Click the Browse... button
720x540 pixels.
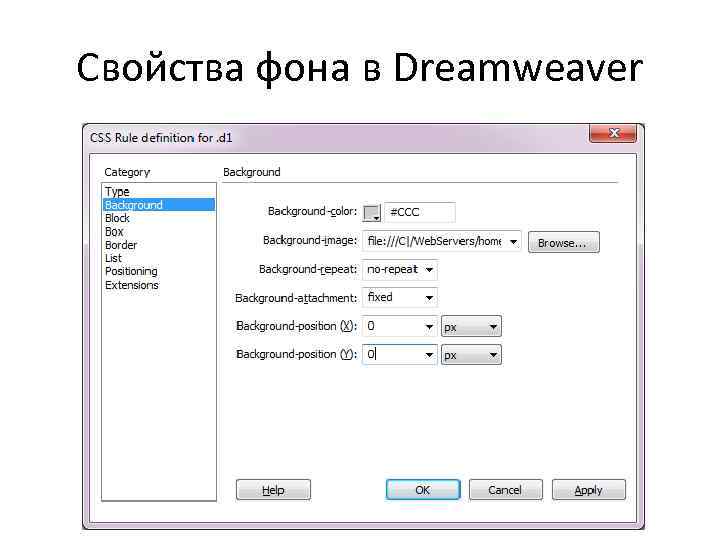click(x=563, y=242)
